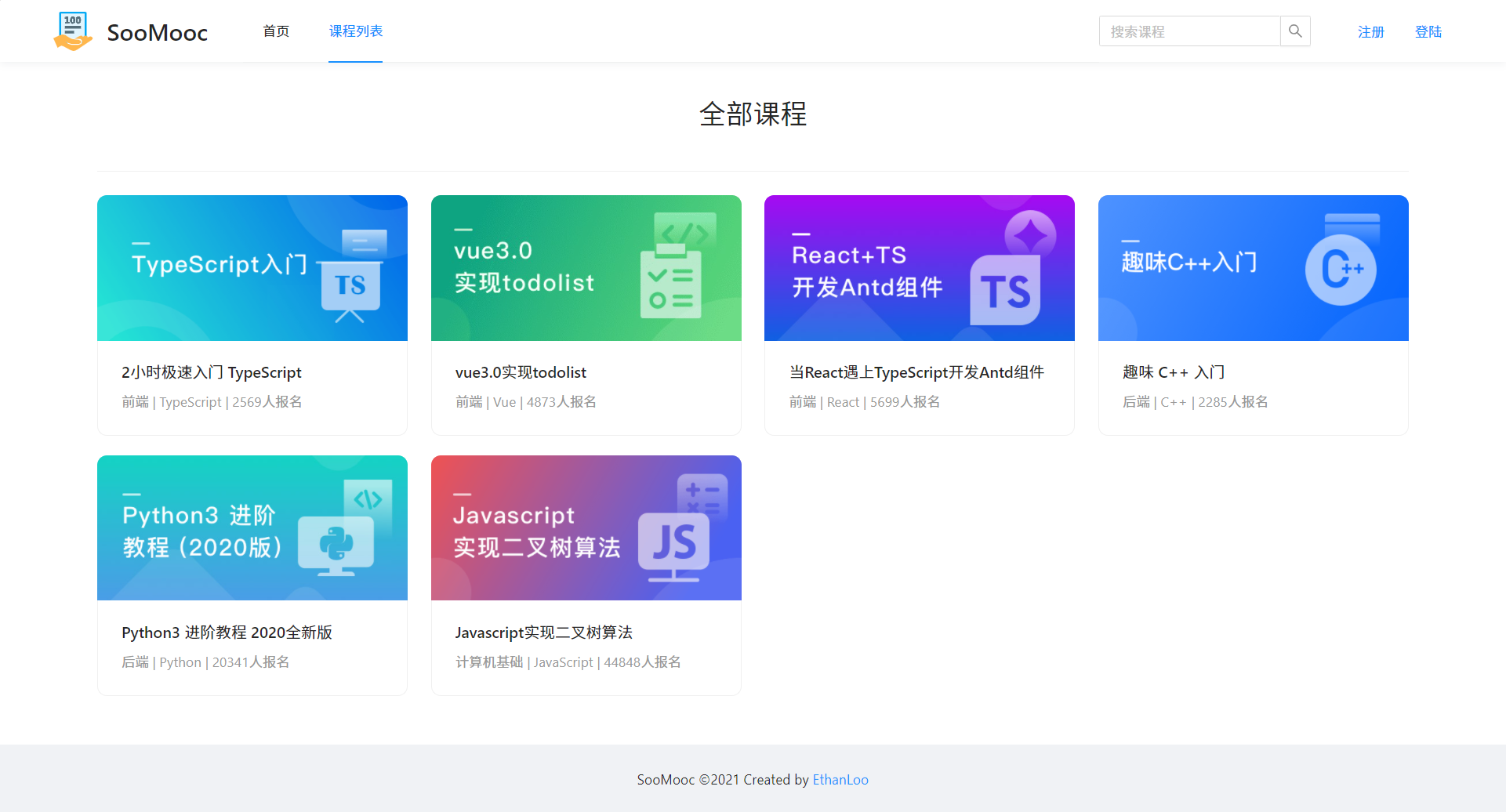Select the 课程列表 nav tab
The height and width of the screenshot is (812, 1506).
click(x=356, y=31)
